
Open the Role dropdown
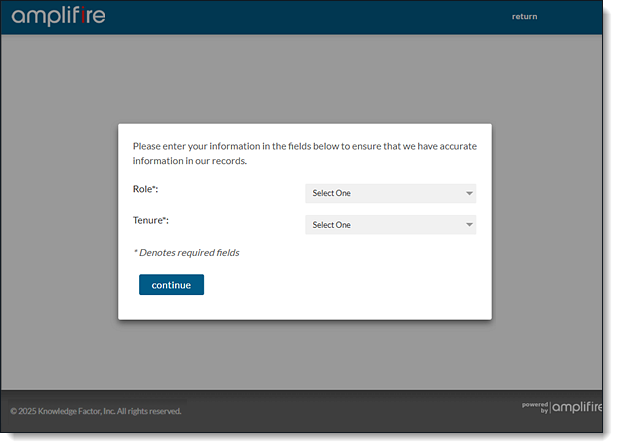tap(390, 193)
